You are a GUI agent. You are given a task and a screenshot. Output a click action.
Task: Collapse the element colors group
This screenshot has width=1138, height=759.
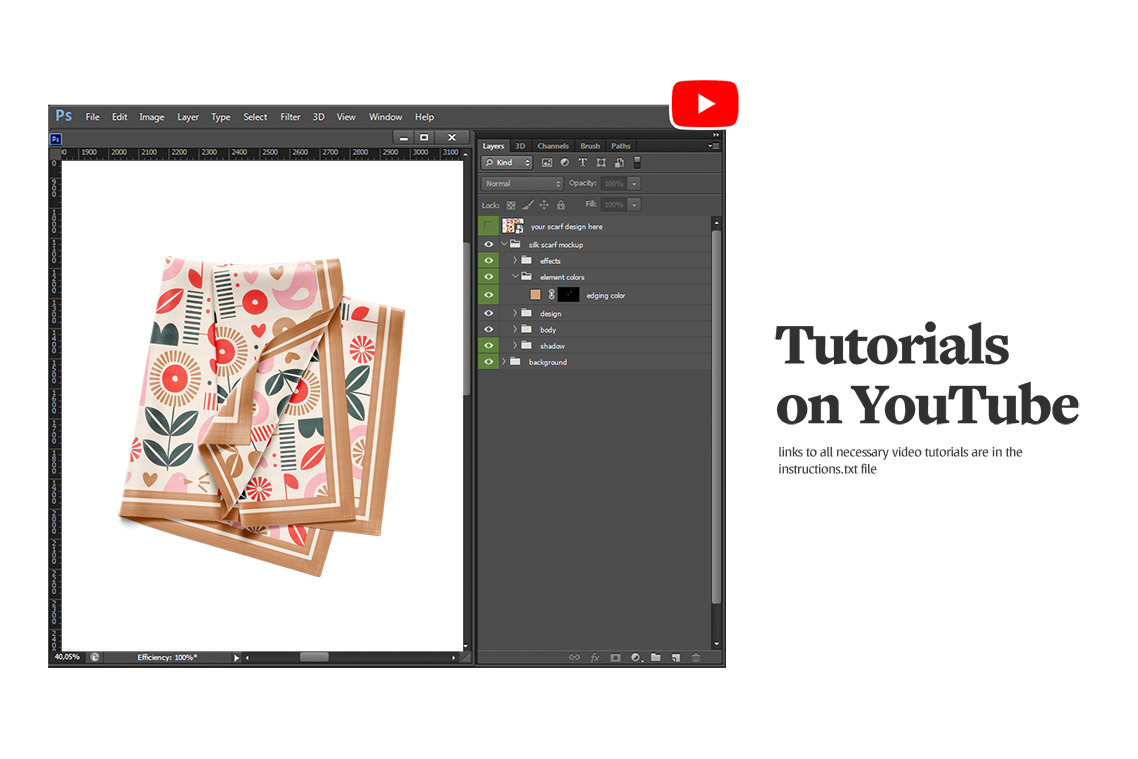[x=515, y=277]
